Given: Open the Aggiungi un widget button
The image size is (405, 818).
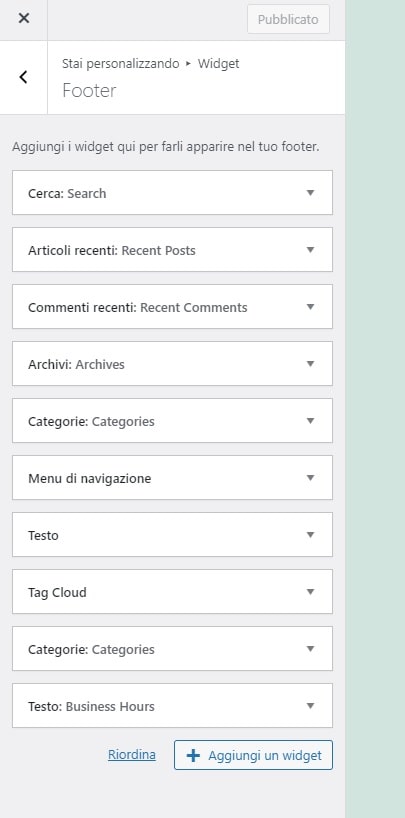Looking at the screenshot, I should [x=253, y=755].
